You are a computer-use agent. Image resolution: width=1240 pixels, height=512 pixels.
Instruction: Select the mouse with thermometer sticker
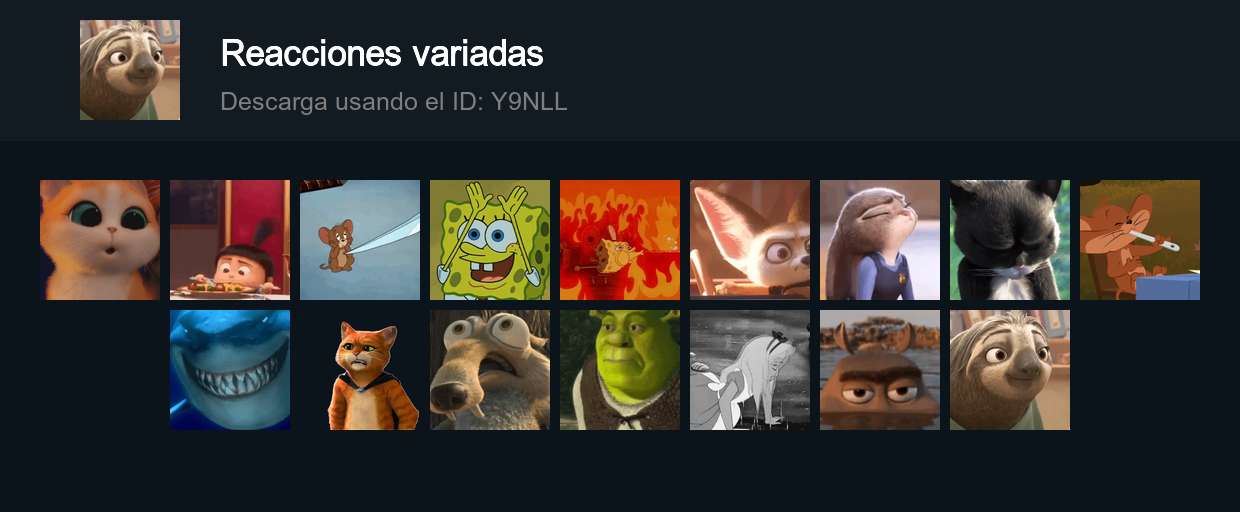pos(1140,240)
